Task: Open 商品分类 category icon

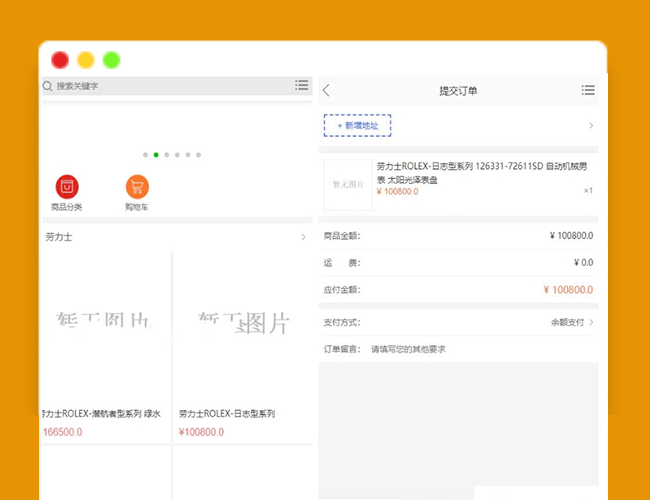Action: (67, 186)
